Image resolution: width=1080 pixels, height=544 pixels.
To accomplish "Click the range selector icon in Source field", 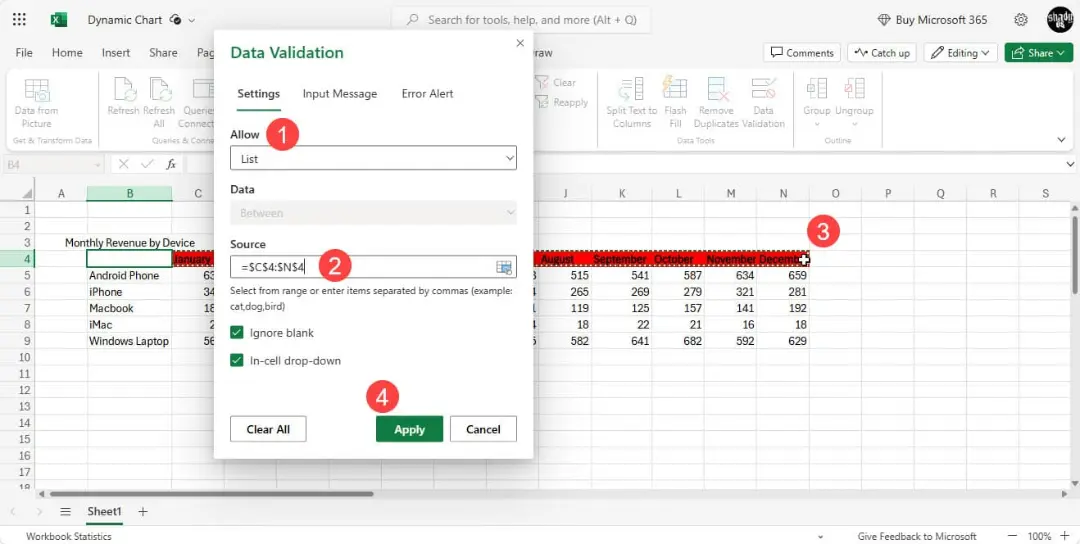I will (x=503, y=267).
